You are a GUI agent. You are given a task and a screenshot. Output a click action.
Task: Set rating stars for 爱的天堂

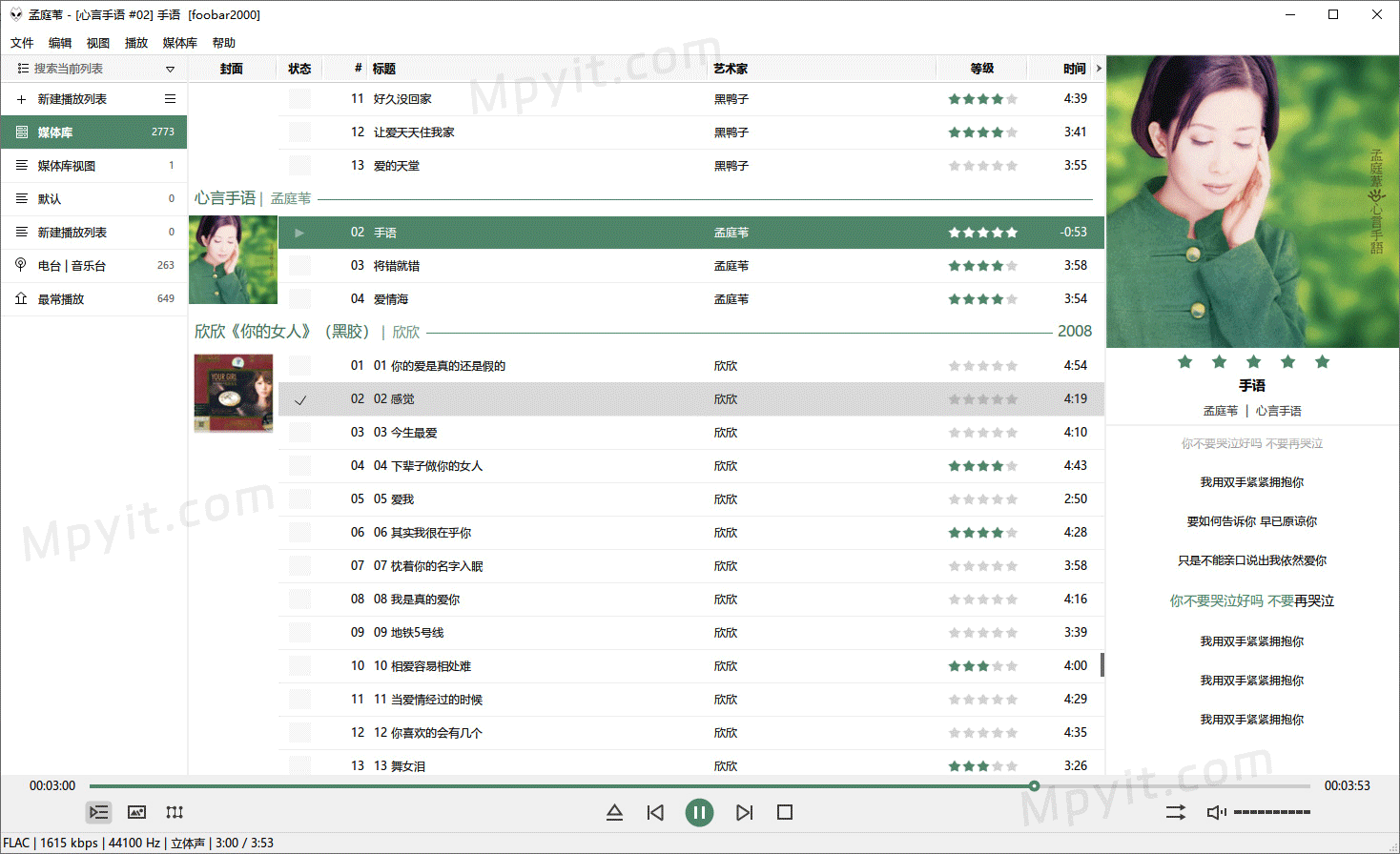click(x=982, y=166)
